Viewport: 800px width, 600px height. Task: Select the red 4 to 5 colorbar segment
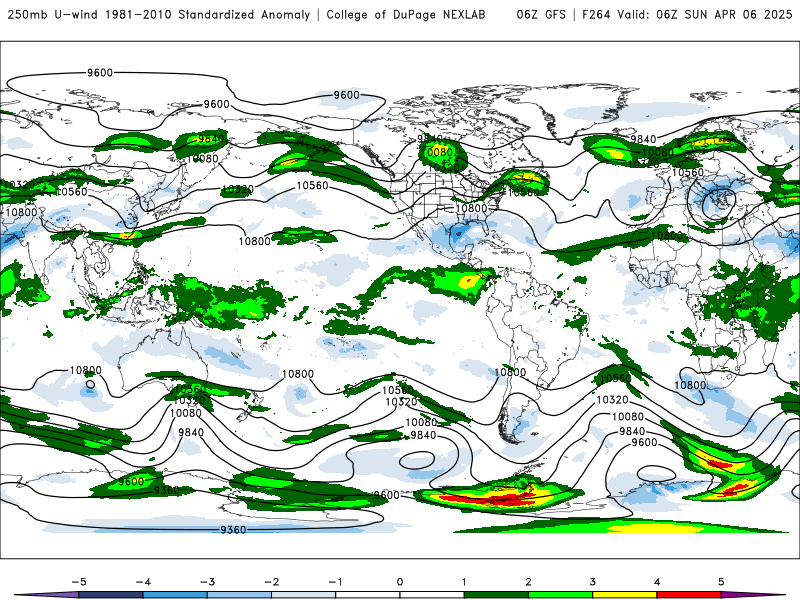(689, 595)
